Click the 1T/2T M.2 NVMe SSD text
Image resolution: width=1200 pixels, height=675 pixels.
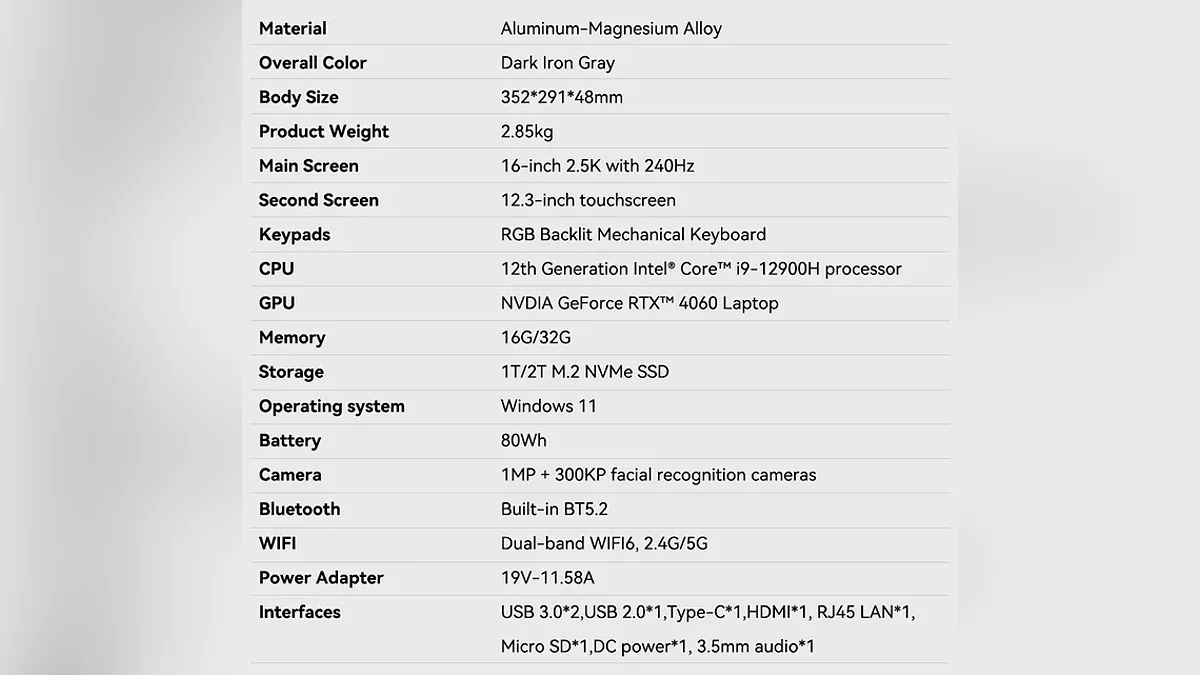(584, 371)
